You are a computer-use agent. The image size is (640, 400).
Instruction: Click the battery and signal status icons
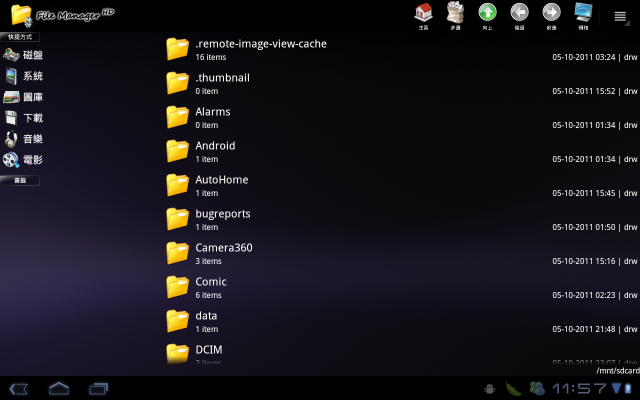(x=622, y=389)
